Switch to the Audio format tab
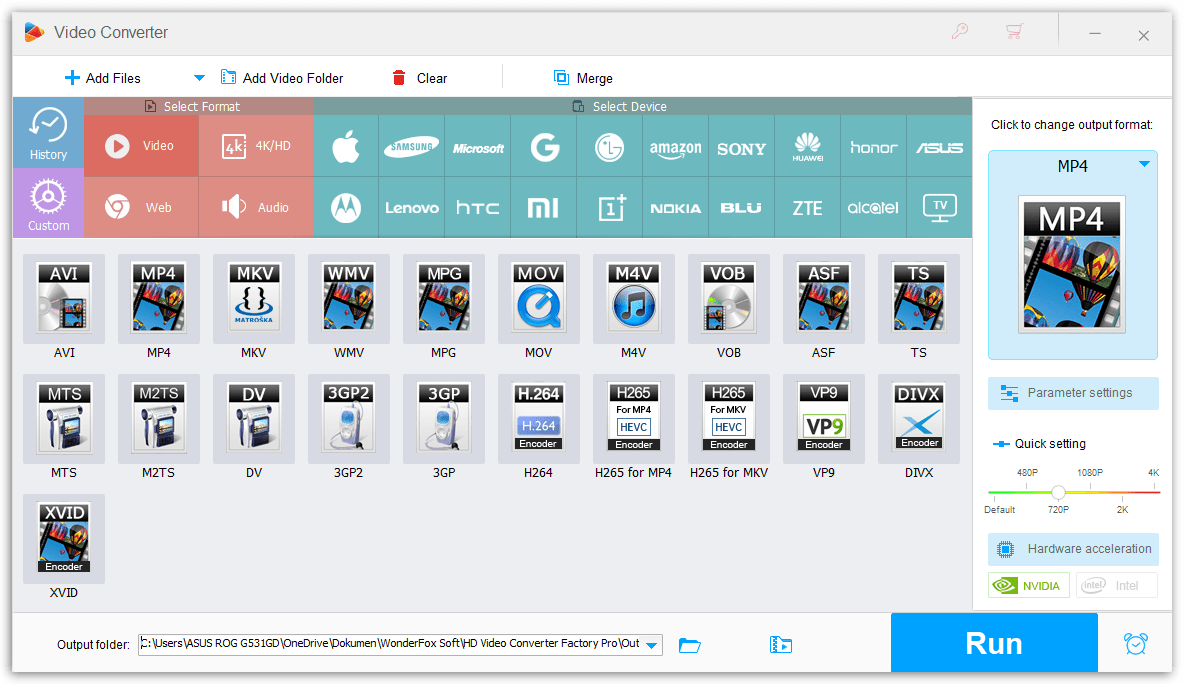 point(256,208)
